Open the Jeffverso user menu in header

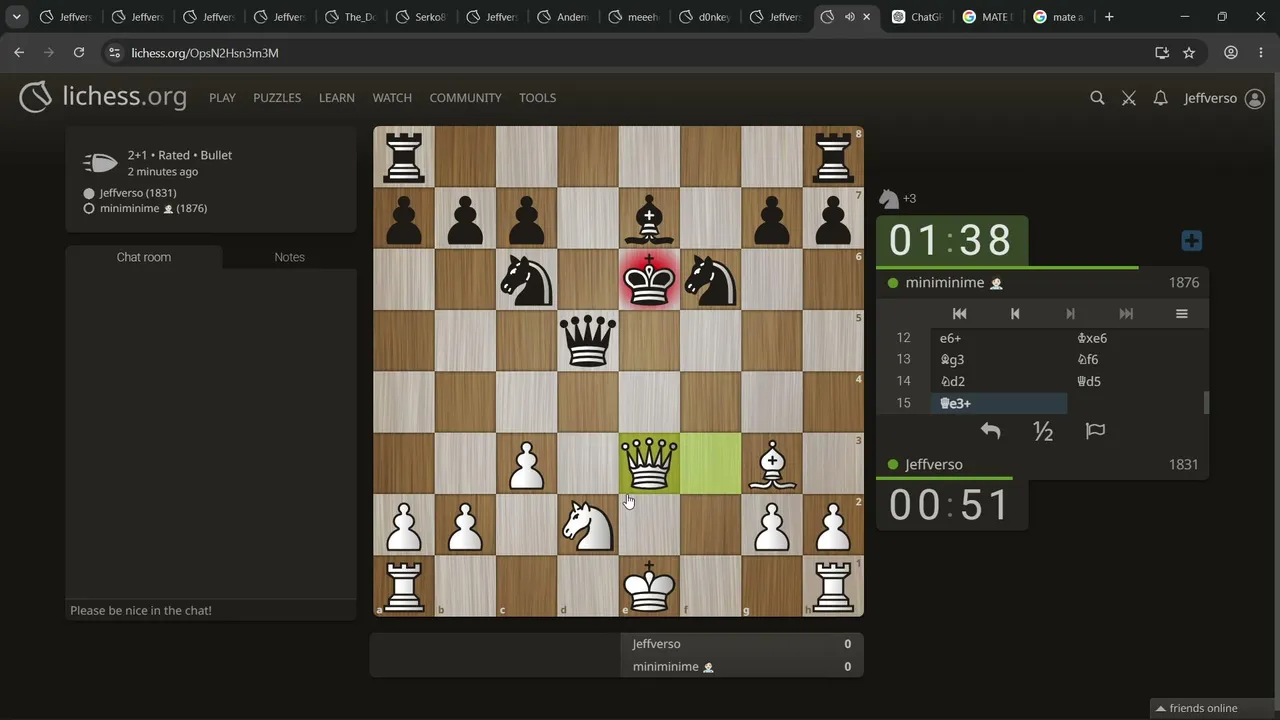coord(1224,98)
